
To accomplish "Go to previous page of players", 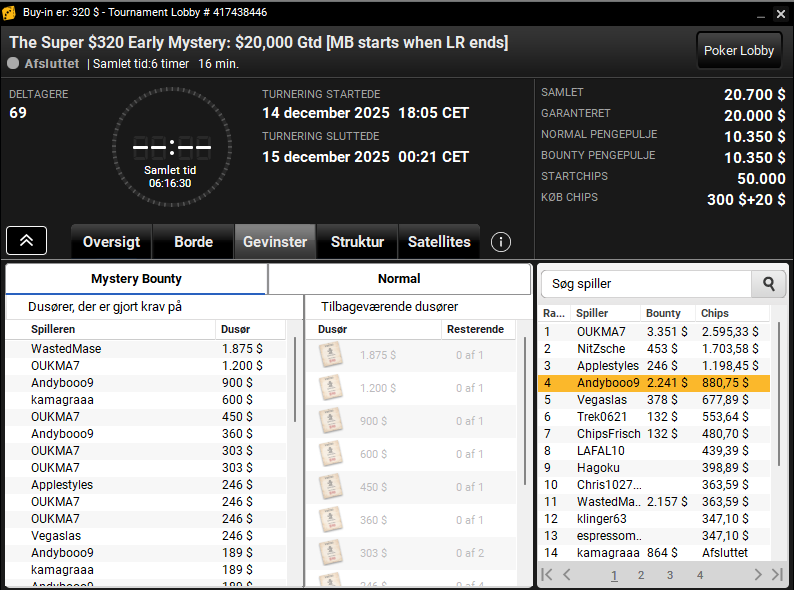I will (x=567, y=574).
